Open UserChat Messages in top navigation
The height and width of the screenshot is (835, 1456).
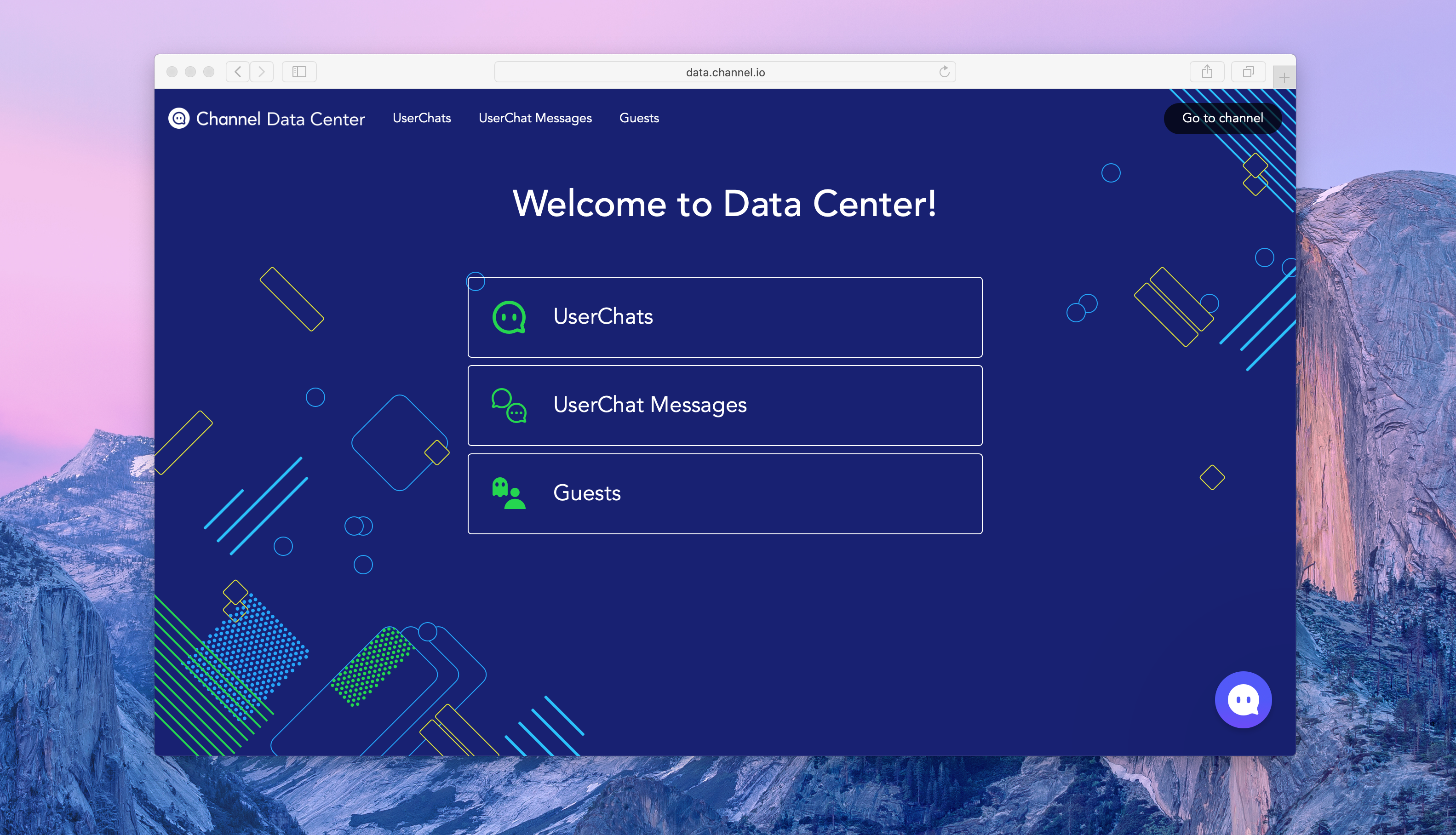point(535,118)
